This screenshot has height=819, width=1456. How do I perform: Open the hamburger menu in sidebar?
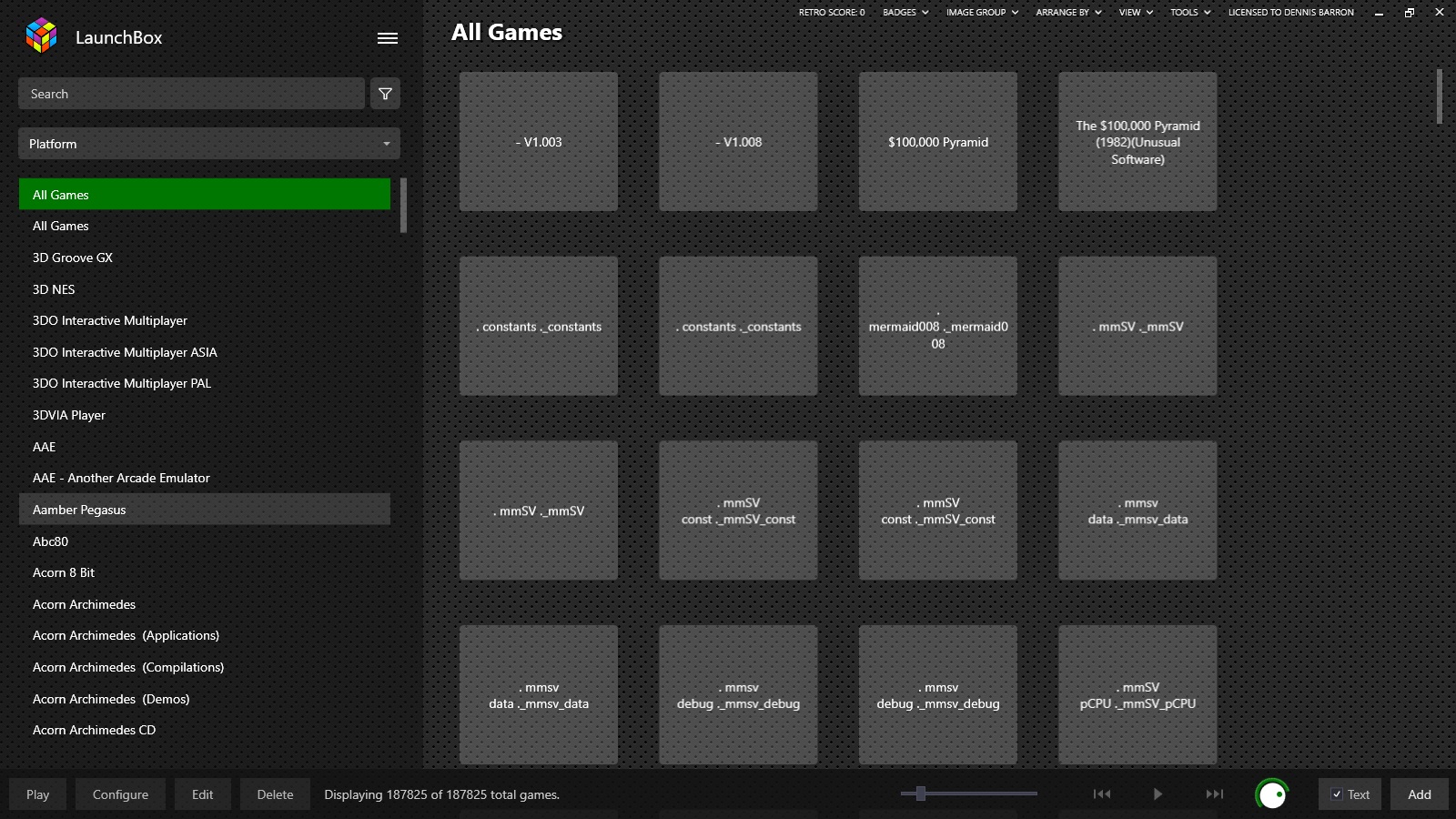[x=388, y=38]
